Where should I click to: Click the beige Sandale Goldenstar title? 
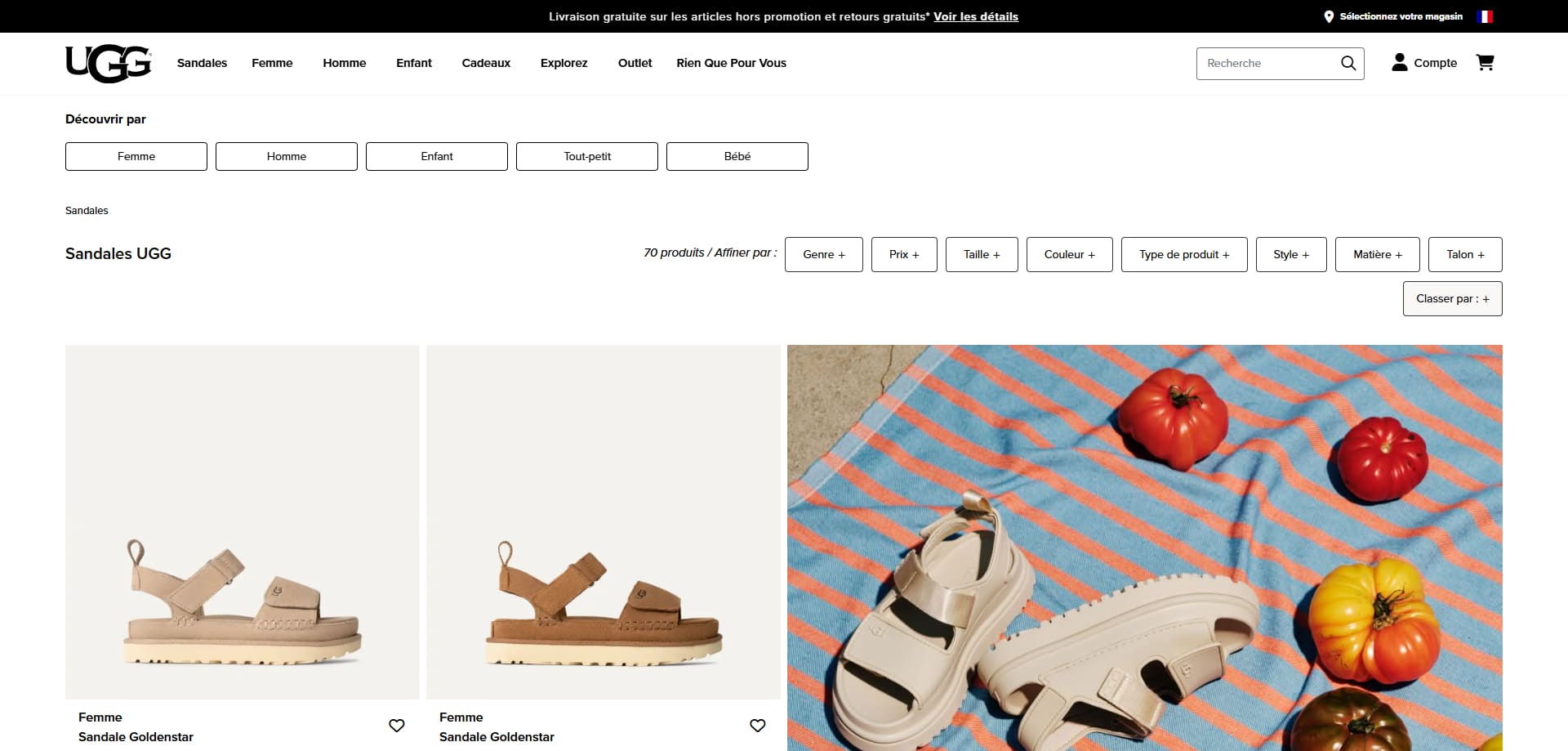[136, 737]
